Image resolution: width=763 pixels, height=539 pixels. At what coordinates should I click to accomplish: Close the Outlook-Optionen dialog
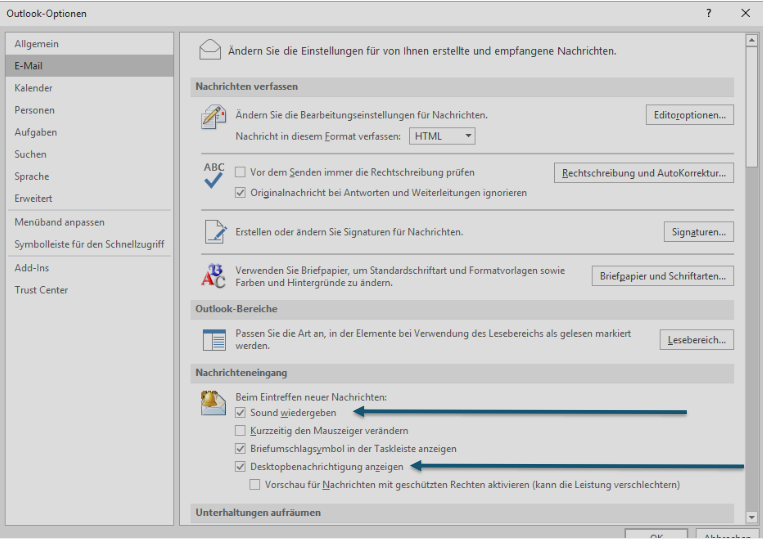pos(745,13)
